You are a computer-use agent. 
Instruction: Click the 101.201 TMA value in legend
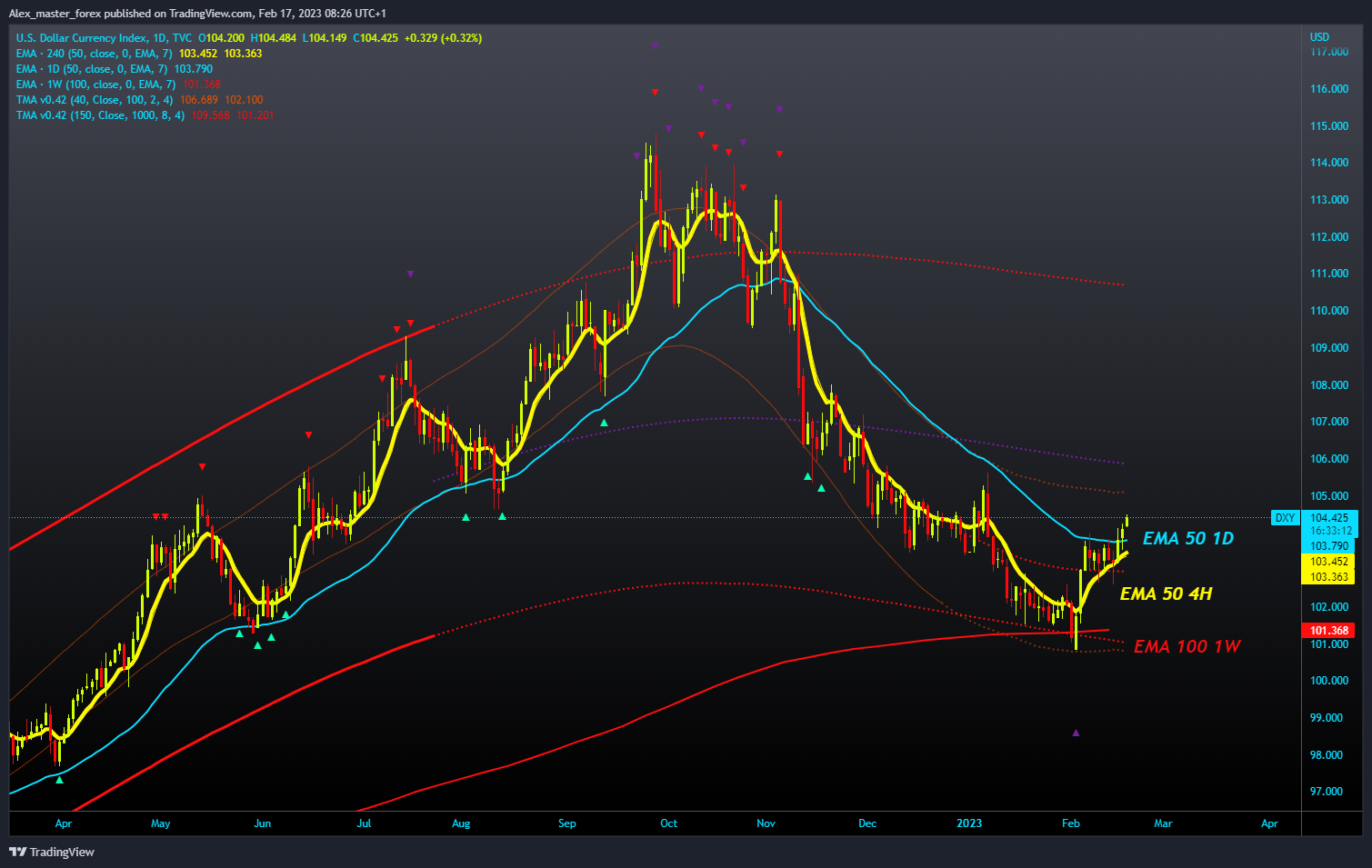pos(255,115)
